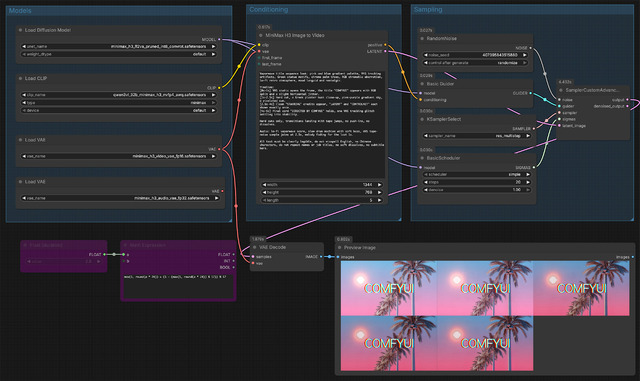Viewport: 640px width, 381px height.
Task: Collapse the BasicScheduler node via its dot
Action: (422, 158)
